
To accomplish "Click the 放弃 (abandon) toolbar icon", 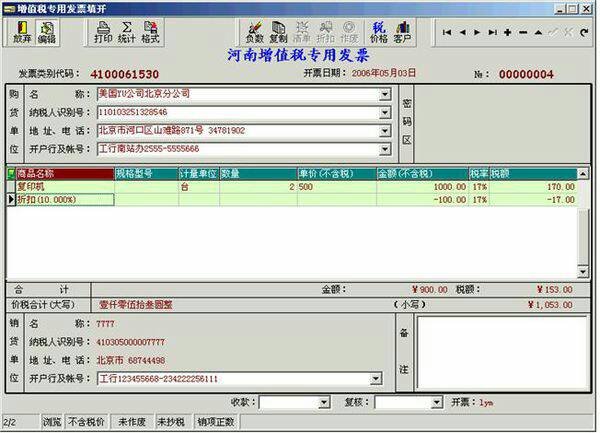I will point(22,33).
